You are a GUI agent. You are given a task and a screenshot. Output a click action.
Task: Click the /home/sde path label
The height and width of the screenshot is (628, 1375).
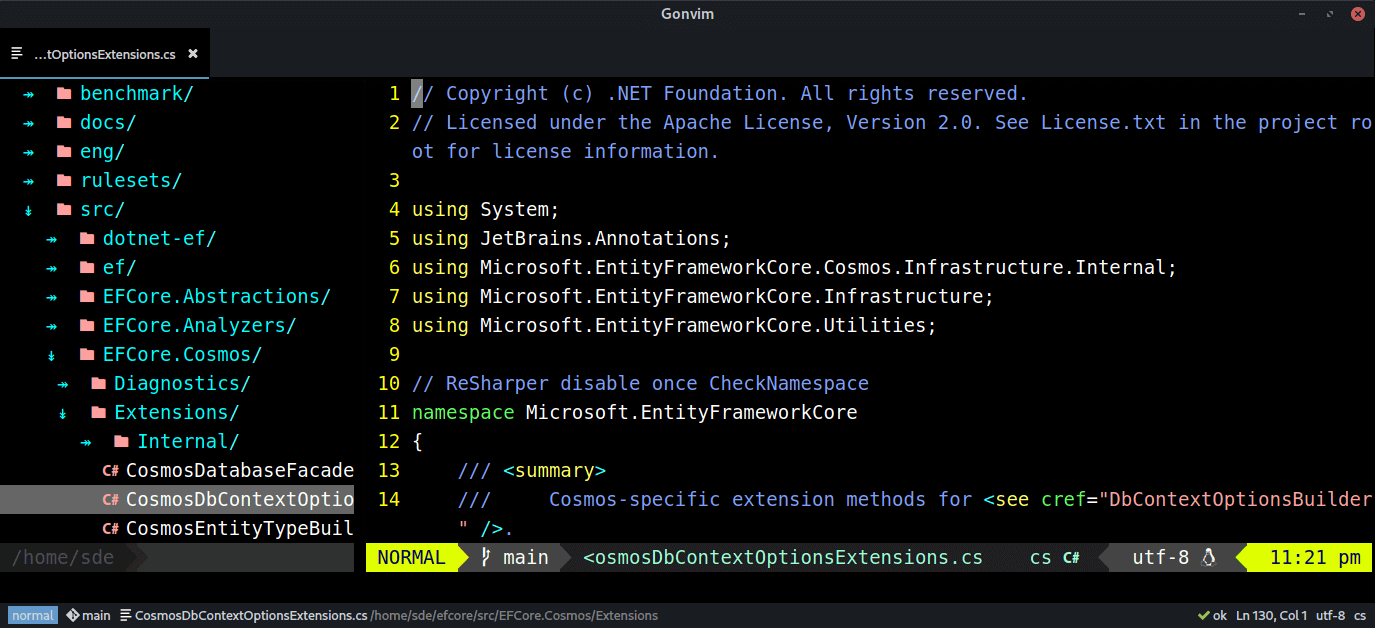tap(62, 558)
